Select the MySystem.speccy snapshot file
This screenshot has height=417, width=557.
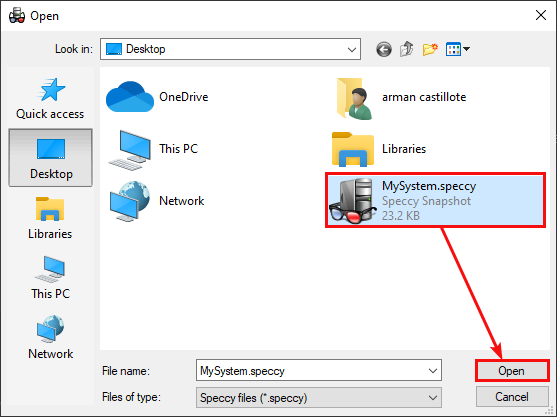click(x=436, y=200)
